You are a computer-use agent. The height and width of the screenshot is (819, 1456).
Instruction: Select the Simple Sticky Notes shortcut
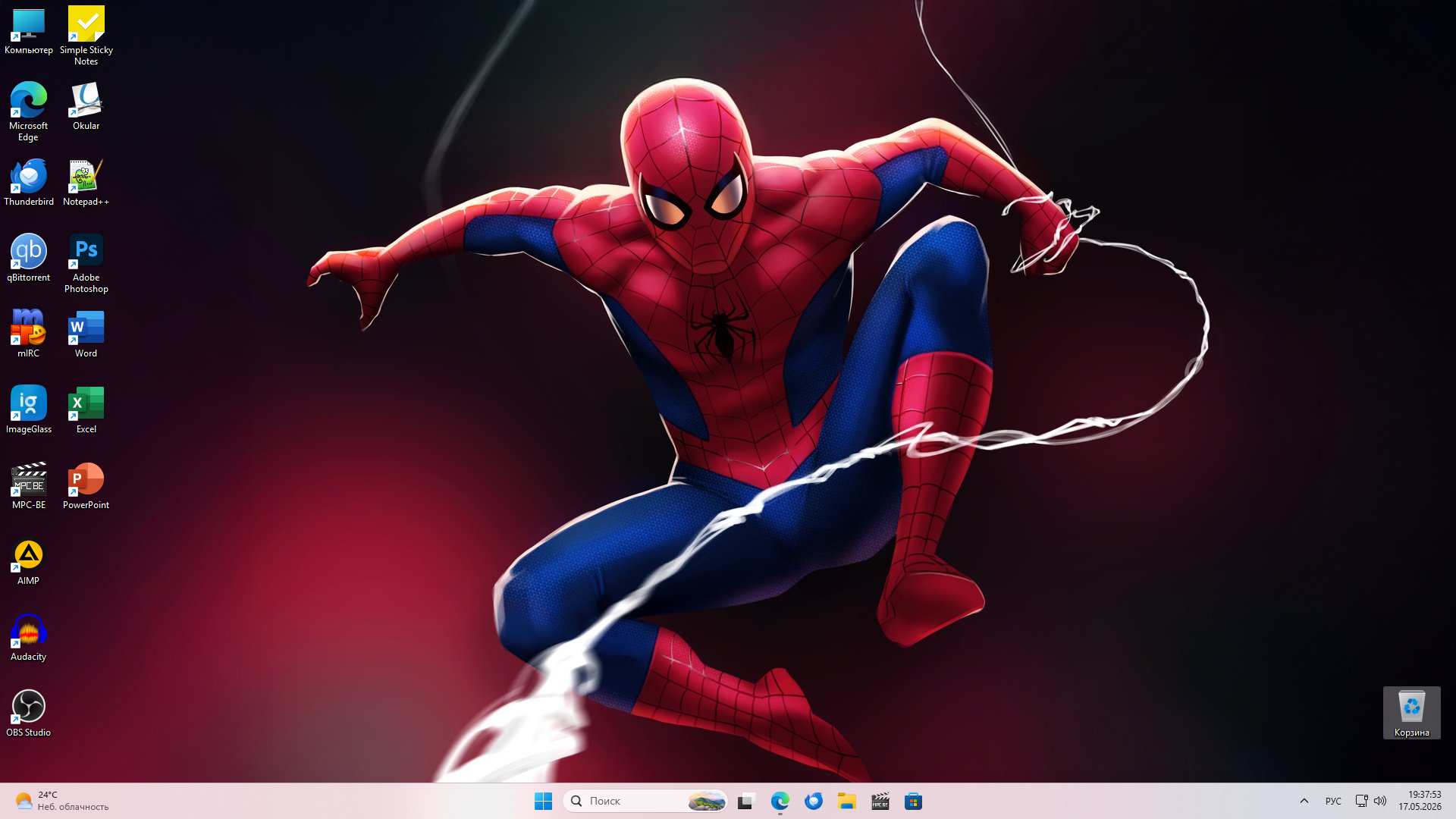(86, 36)
